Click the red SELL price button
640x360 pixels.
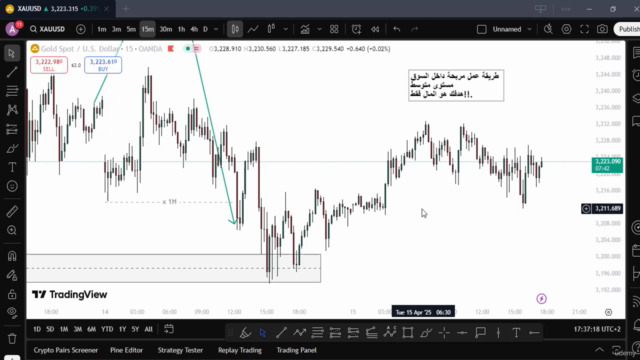click(x=49, y=65)
